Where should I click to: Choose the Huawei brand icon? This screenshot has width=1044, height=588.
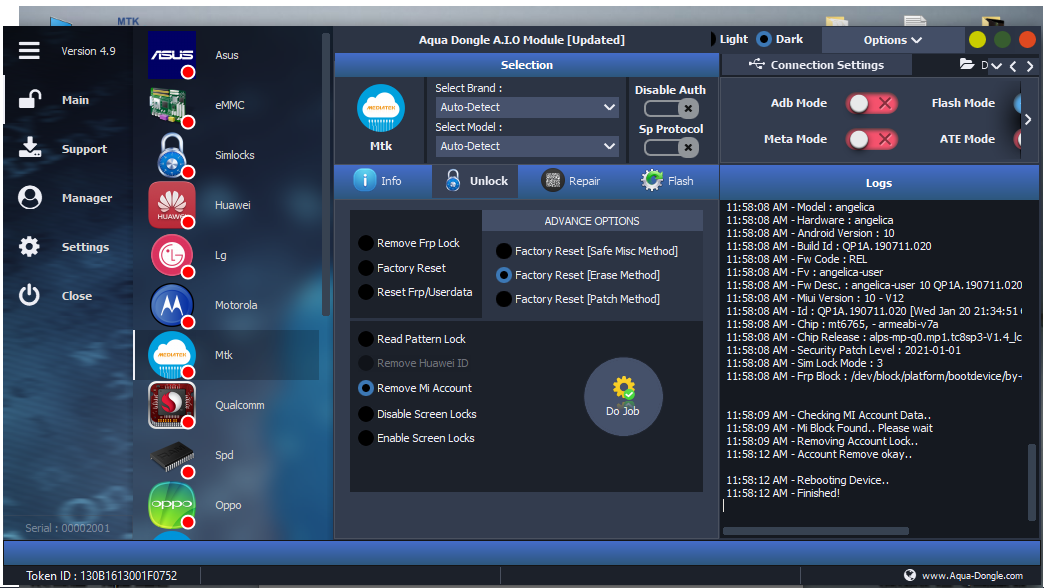coord(171,205)
